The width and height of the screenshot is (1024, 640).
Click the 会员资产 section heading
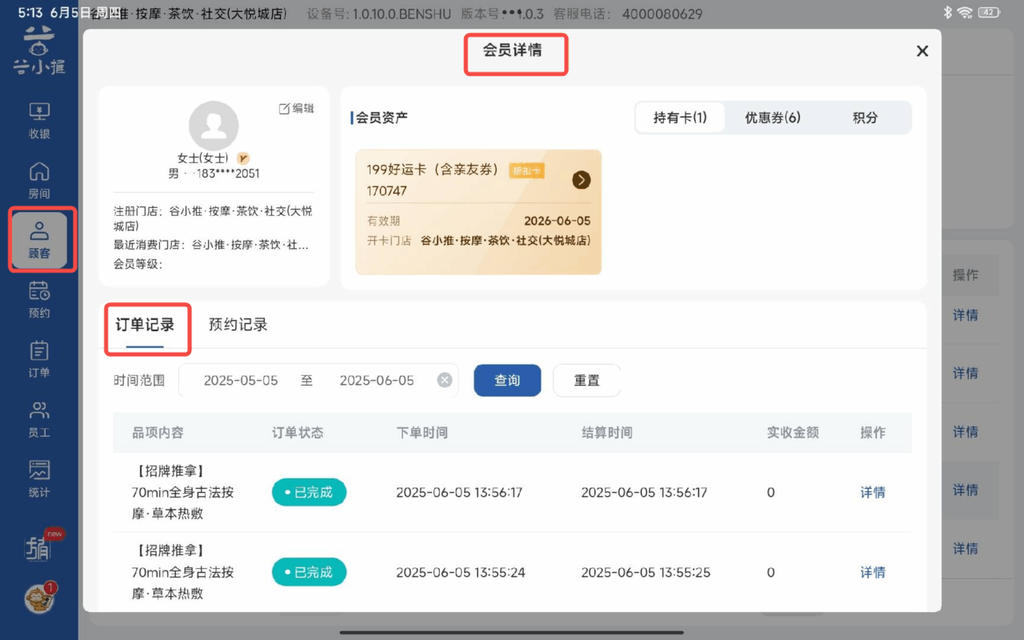(381, 118)
